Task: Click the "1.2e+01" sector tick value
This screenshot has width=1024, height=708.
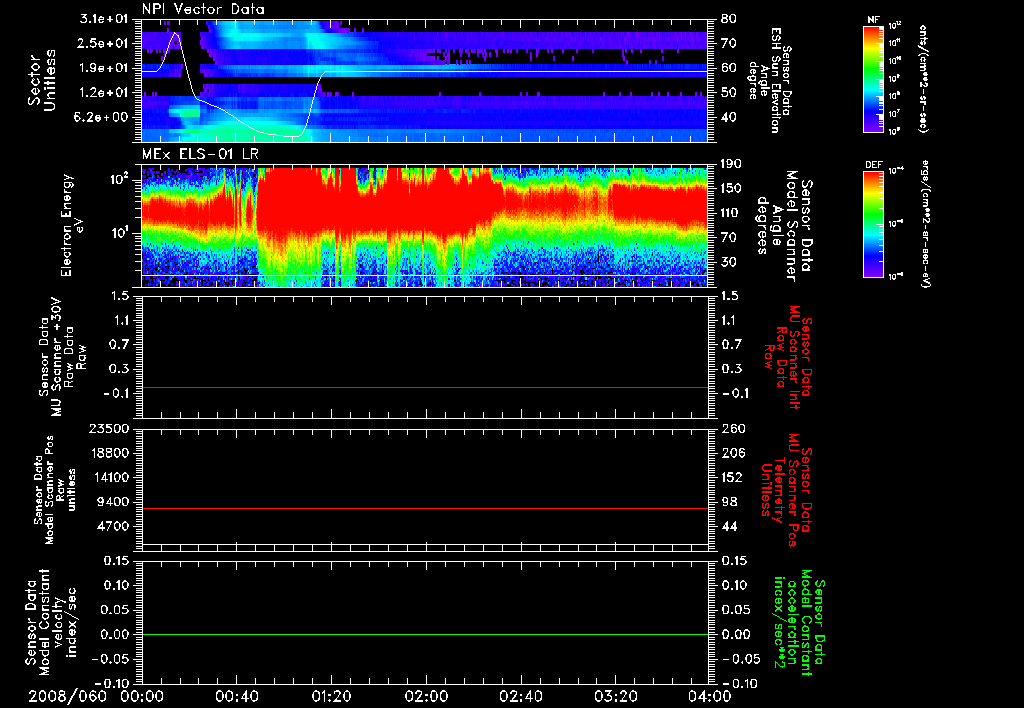Action: [105, 93]
